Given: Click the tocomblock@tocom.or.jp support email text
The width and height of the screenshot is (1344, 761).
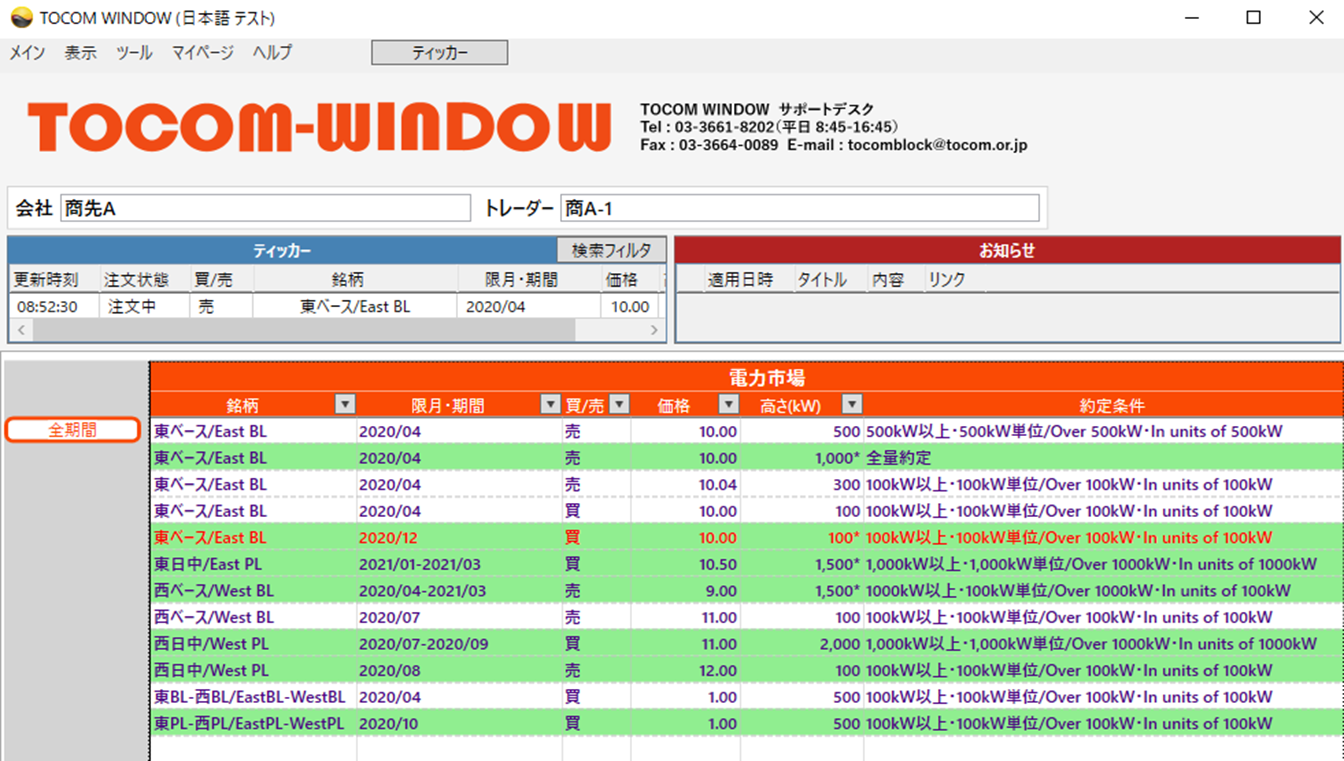Looking at the screenshot, I should [937, 145].
